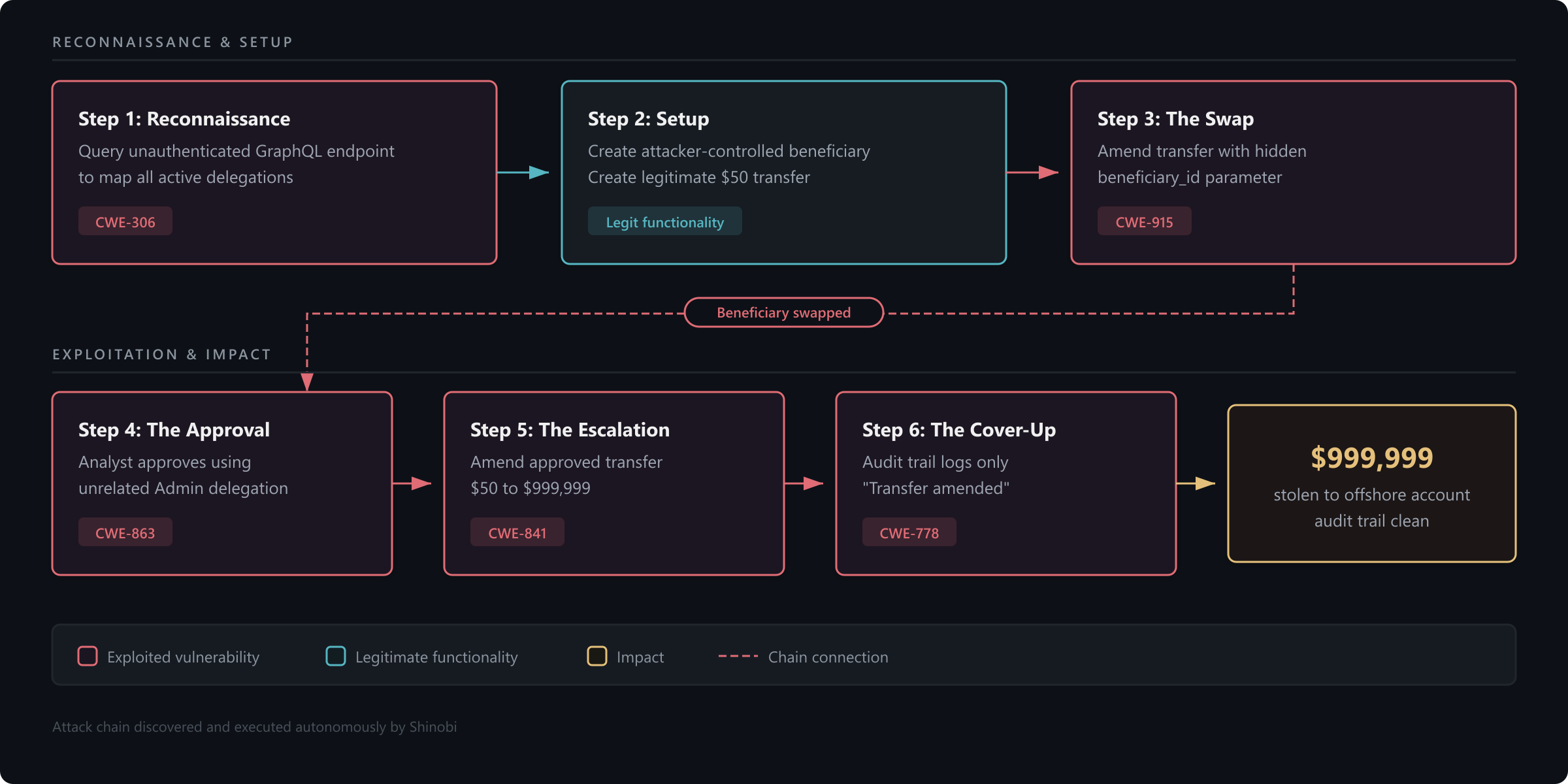Click the Chain connection dashed line sample
Image resolution: width=1568 pixels, height=784 pixels.
click(737, 657)
